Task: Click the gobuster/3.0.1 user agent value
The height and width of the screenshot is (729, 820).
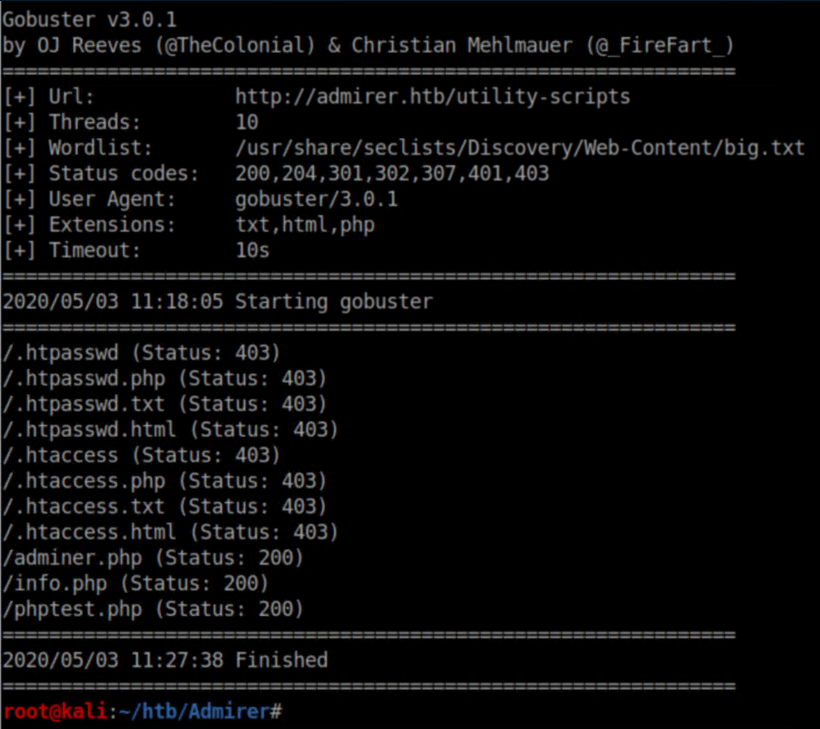Action: click(316, 199)
